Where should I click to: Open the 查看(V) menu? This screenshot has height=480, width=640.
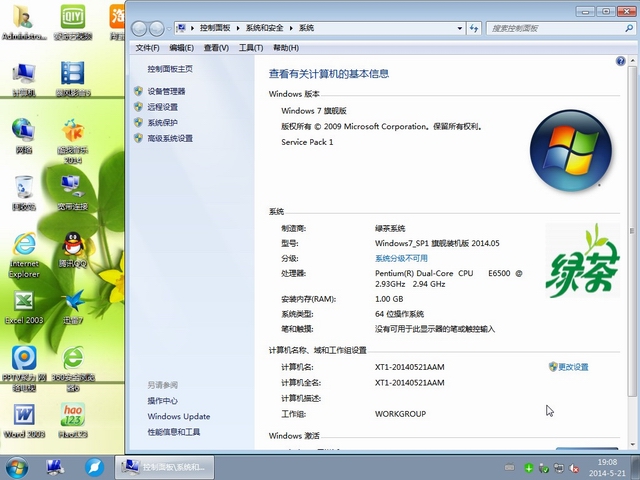(x=216, y=48)
